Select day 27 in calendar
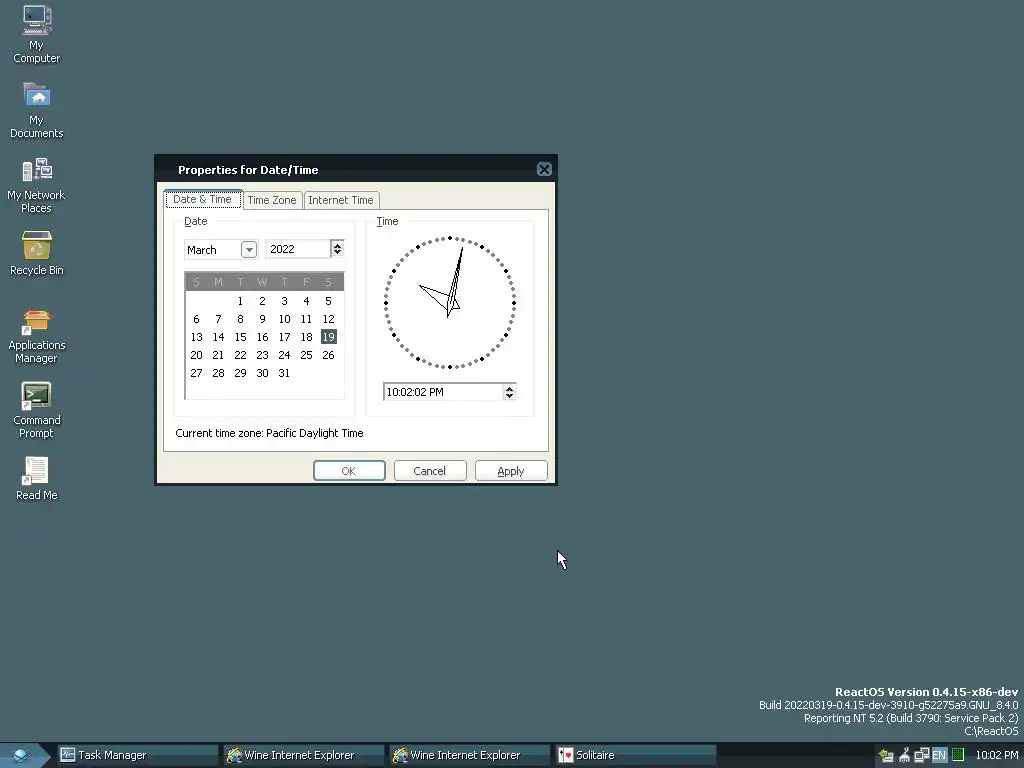 (197, 373)
